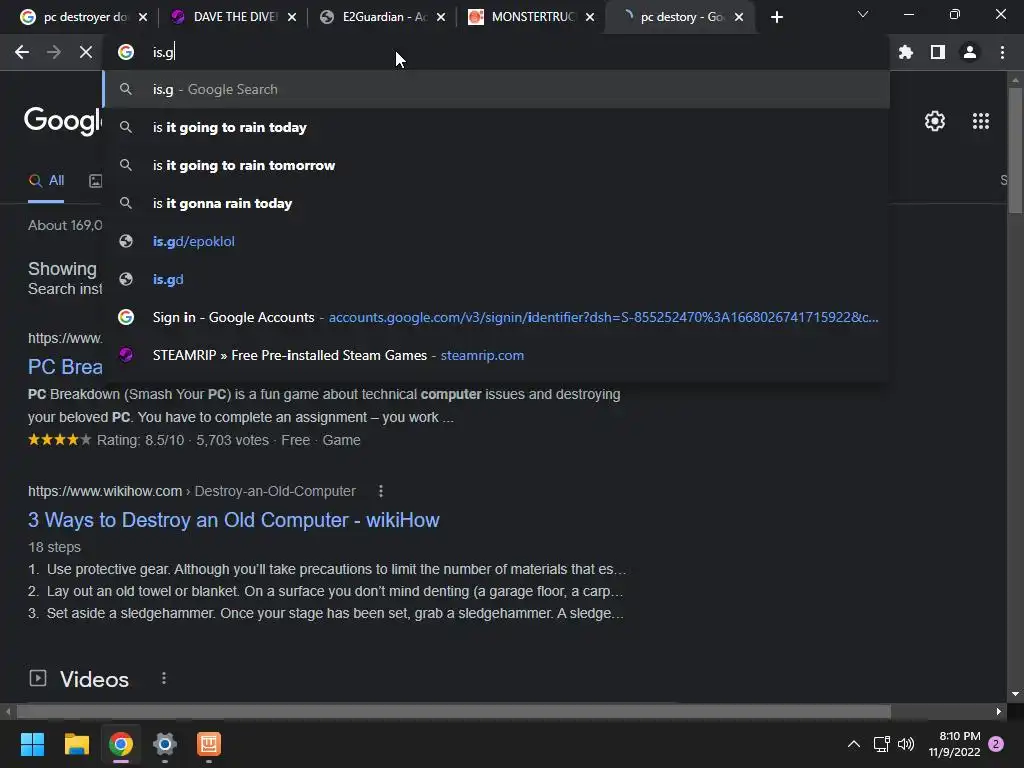Screen dimensions: 1024x768
Task: Click the address bar containing 'is.g'
Action: pyautogui.click(x=496, y=52)
